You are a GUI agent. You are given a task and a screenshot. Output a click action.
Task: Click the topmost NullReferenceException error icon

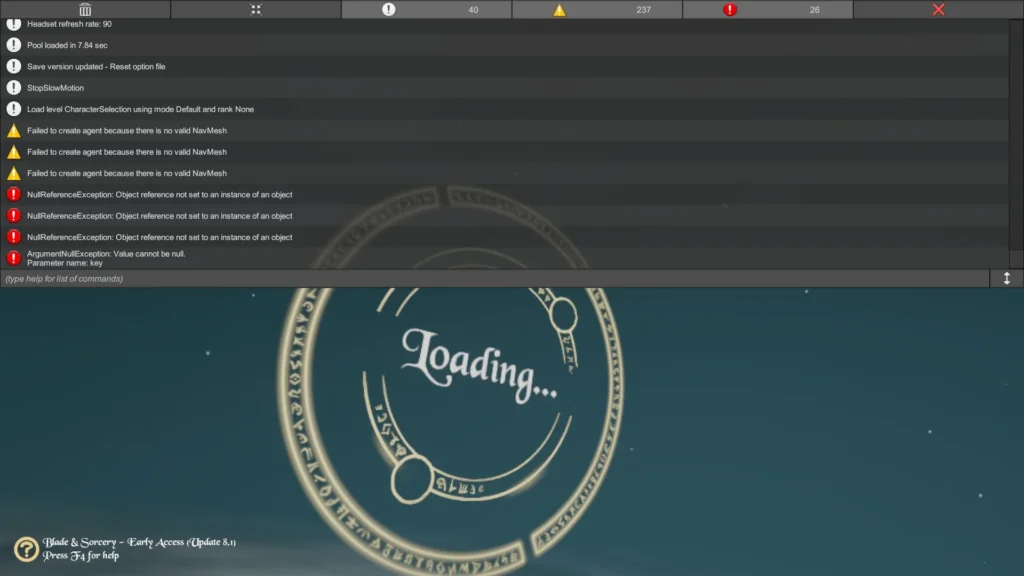(x=14, y=194)
